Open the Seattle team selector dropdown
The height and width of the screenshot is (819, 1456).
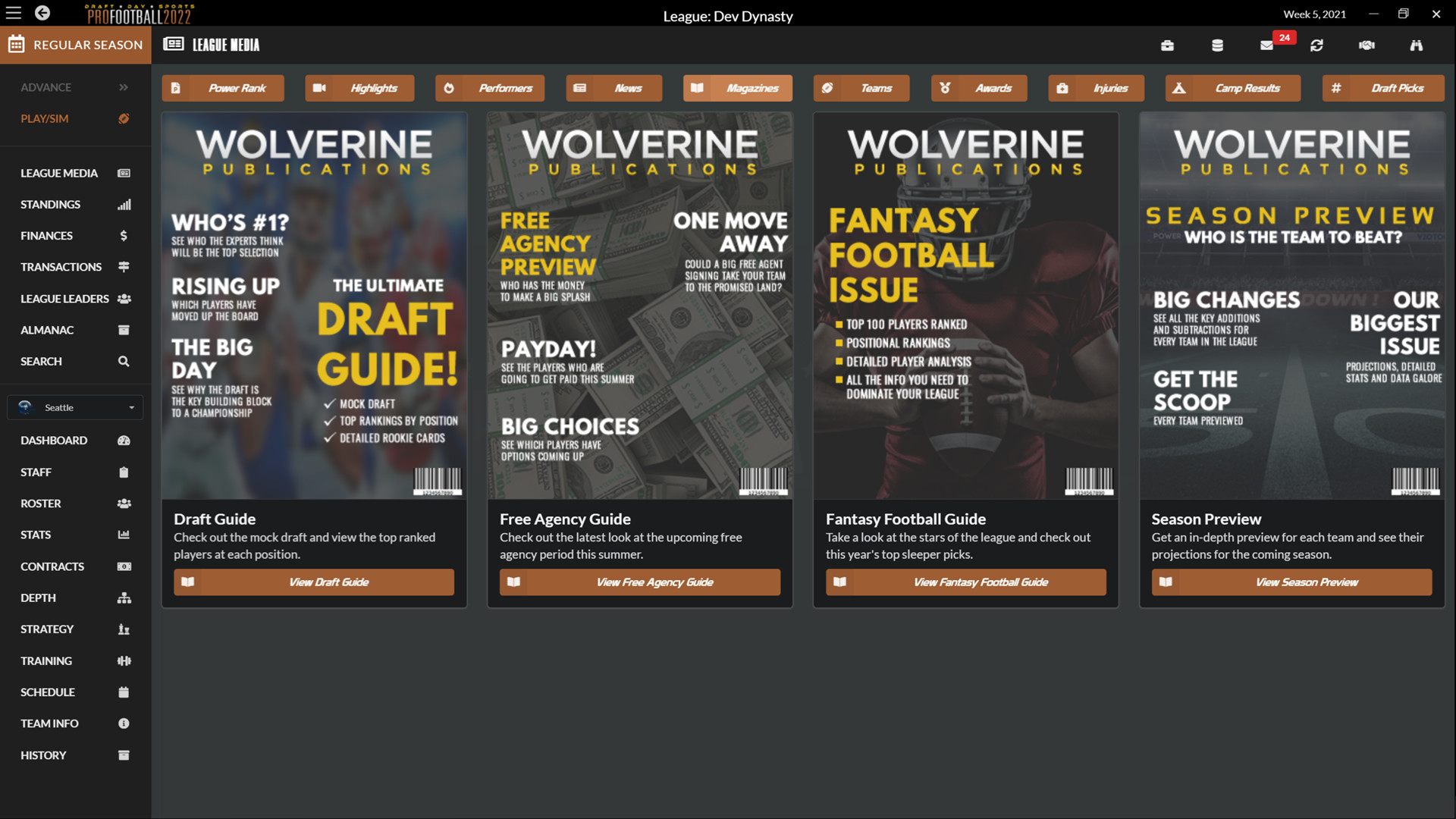[74, 407]
